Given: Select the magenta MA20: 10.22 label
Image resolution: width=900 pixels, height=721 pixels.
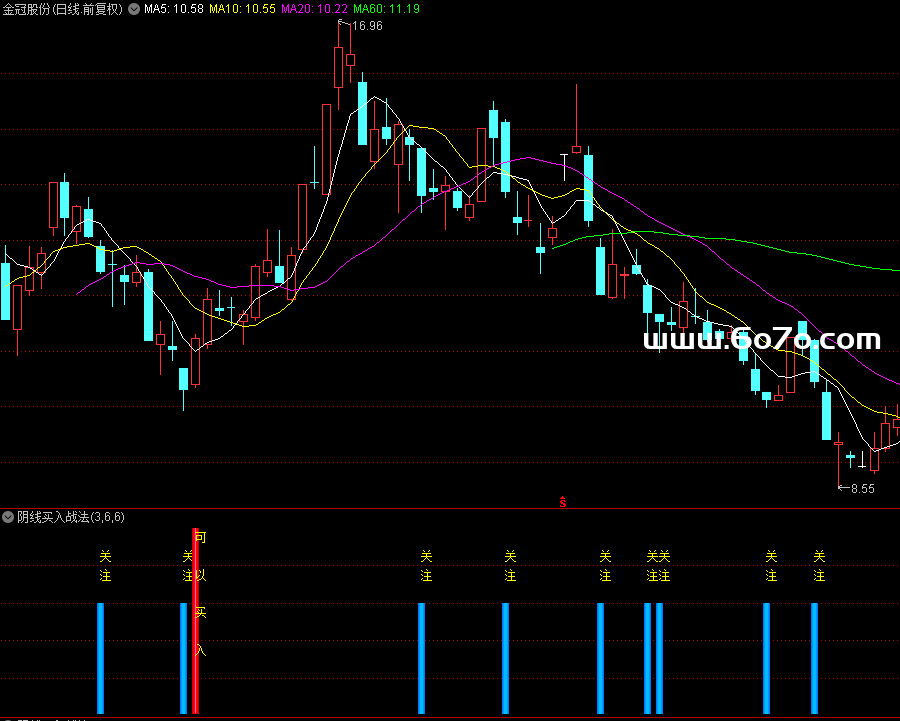Looking at the screenshot, I should (315, 9).
